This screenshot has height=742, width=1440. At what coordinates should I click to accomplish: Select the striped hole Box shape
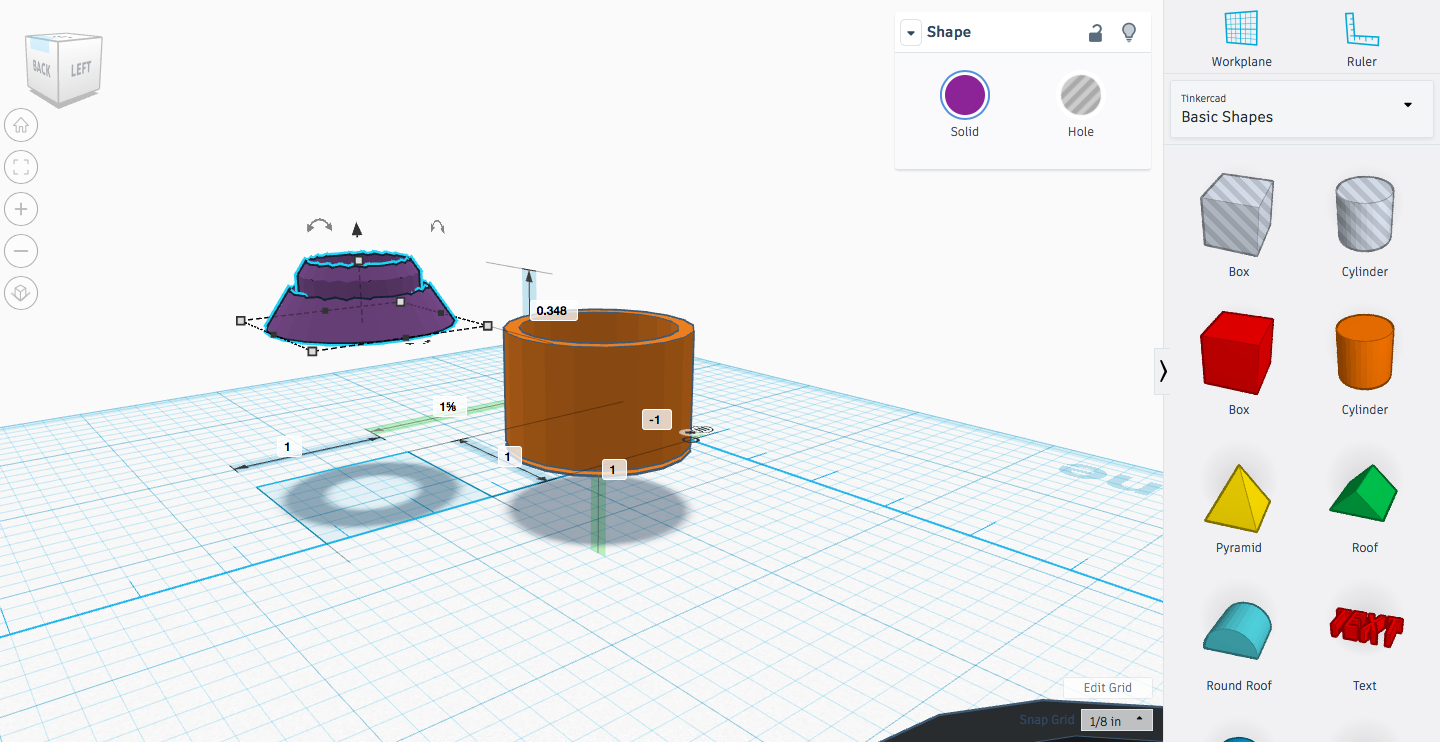click(1238, 214)
